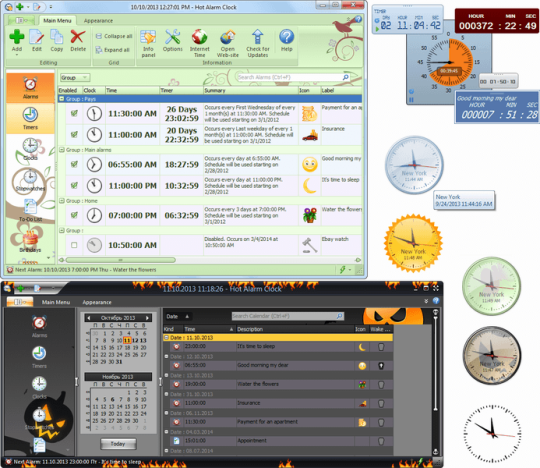Click the smiley icon of Good morning alarm
The height and width of the screenshot is (468, 540).
[x=310, y=165]
